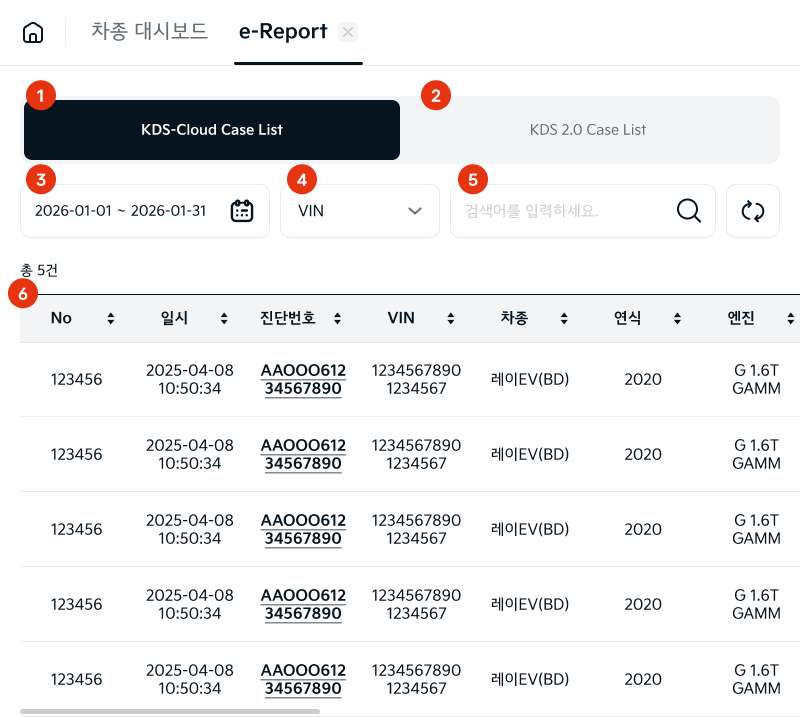Click the 일시 column header label
The width and height of the screenshot is (800, 717).
pos(174,318)
